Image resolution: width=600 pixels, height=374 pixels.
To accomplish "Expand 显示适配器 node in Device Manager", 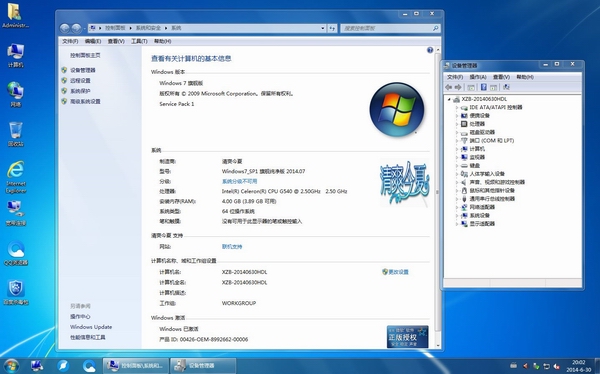I will tap(457, 224).
